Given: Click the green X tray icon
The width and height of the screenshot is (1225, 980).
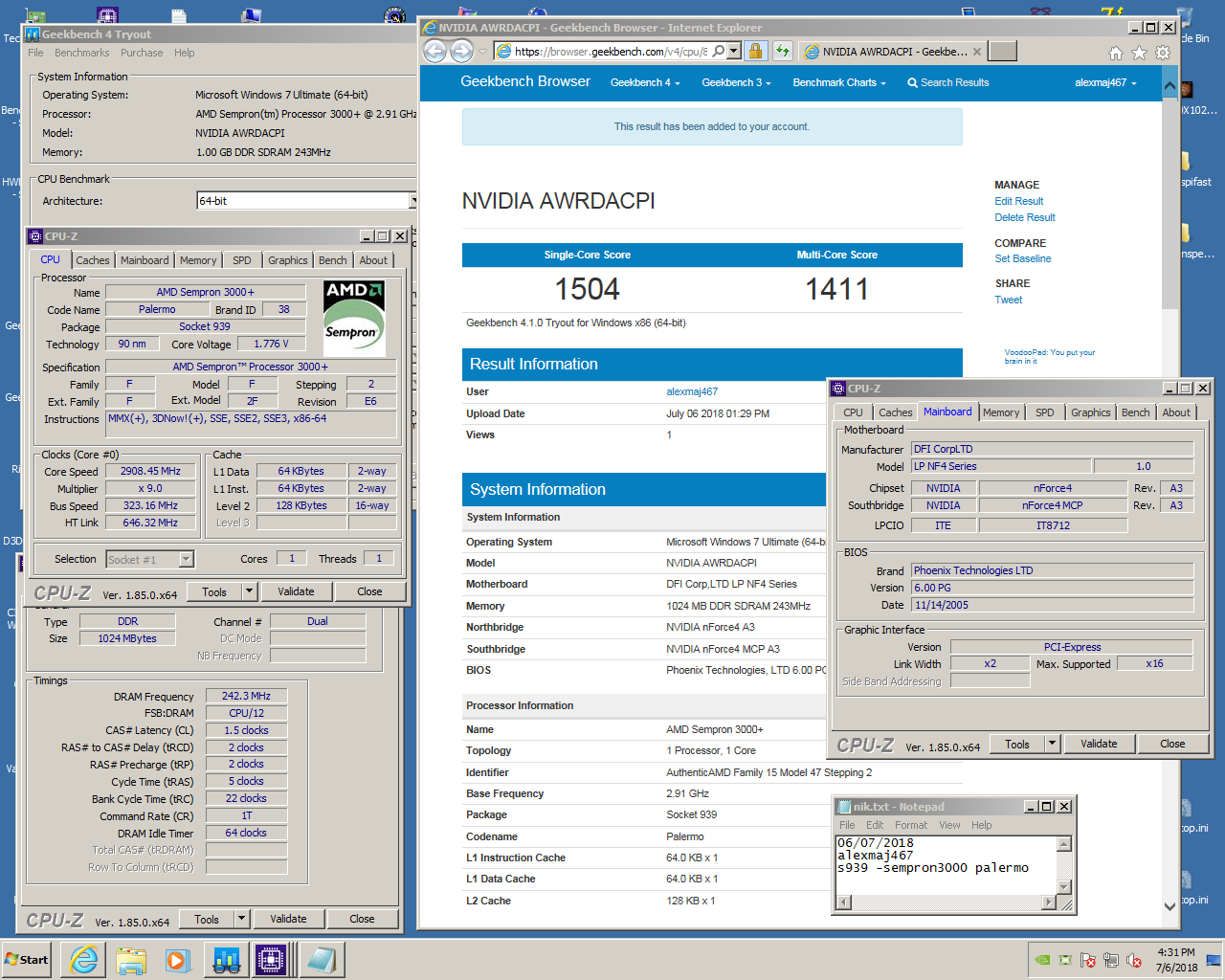Looking at the screenshot, I should pyautogui.click(x=1065, y=960).
